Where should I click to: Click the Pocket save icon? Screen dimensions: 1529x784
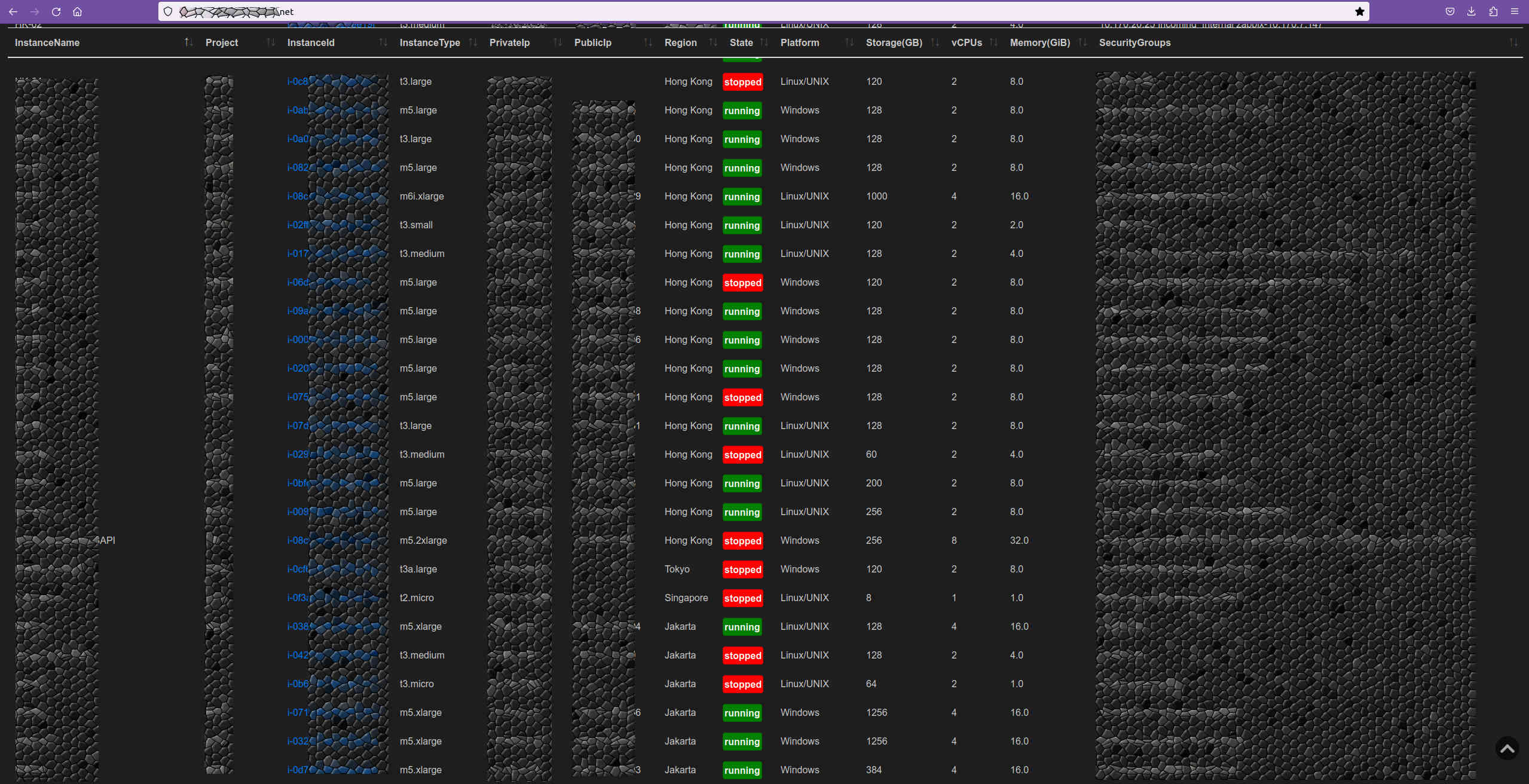coord(1450,11)
